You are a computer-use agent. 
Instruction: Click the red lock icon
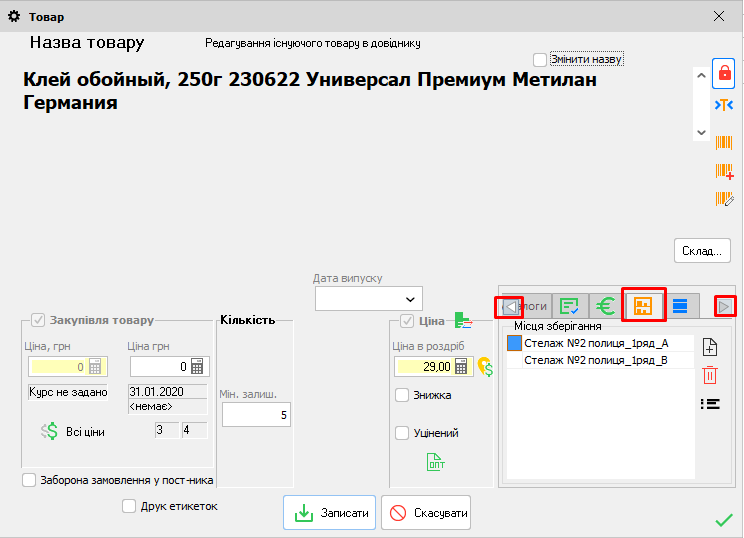pyautogui.click(x=724, y=73)
